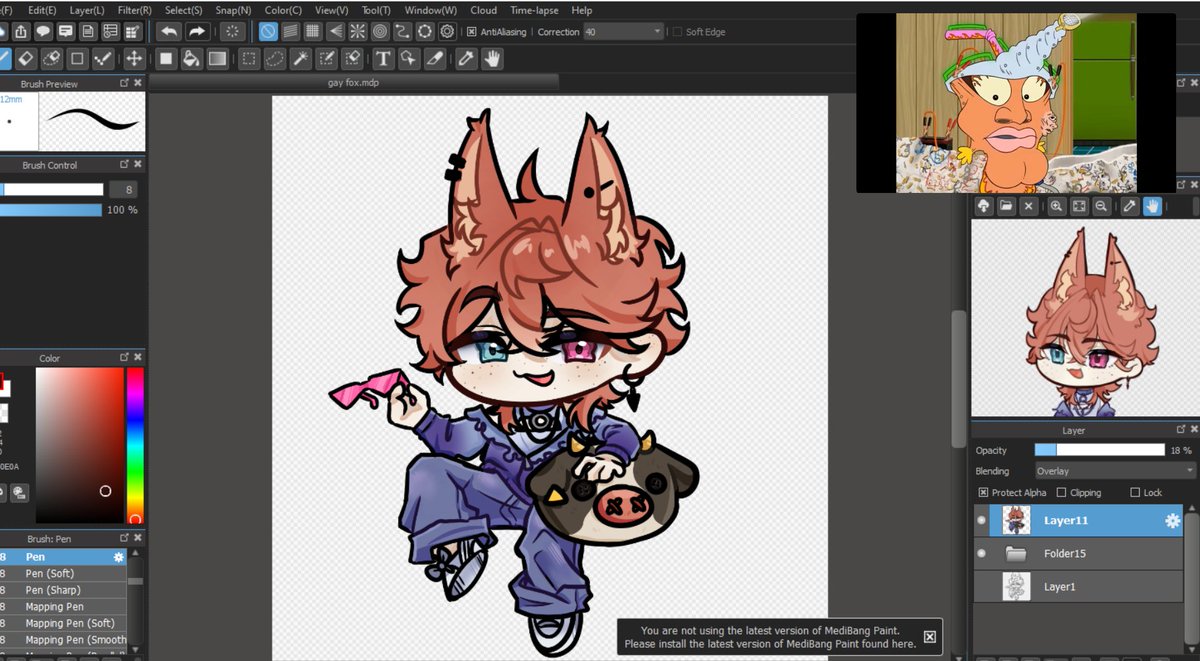
Task: Uncheck the AntiAliasing option
Action: 472,31
